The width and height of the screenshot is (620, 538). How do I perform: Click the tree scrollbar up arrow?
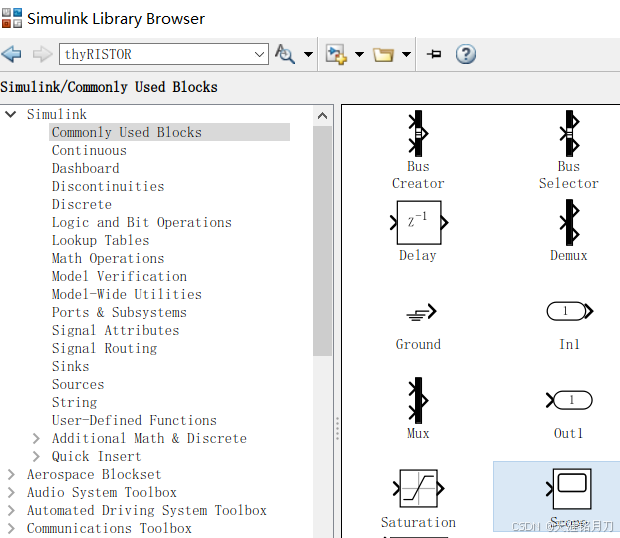coord(322,116)
